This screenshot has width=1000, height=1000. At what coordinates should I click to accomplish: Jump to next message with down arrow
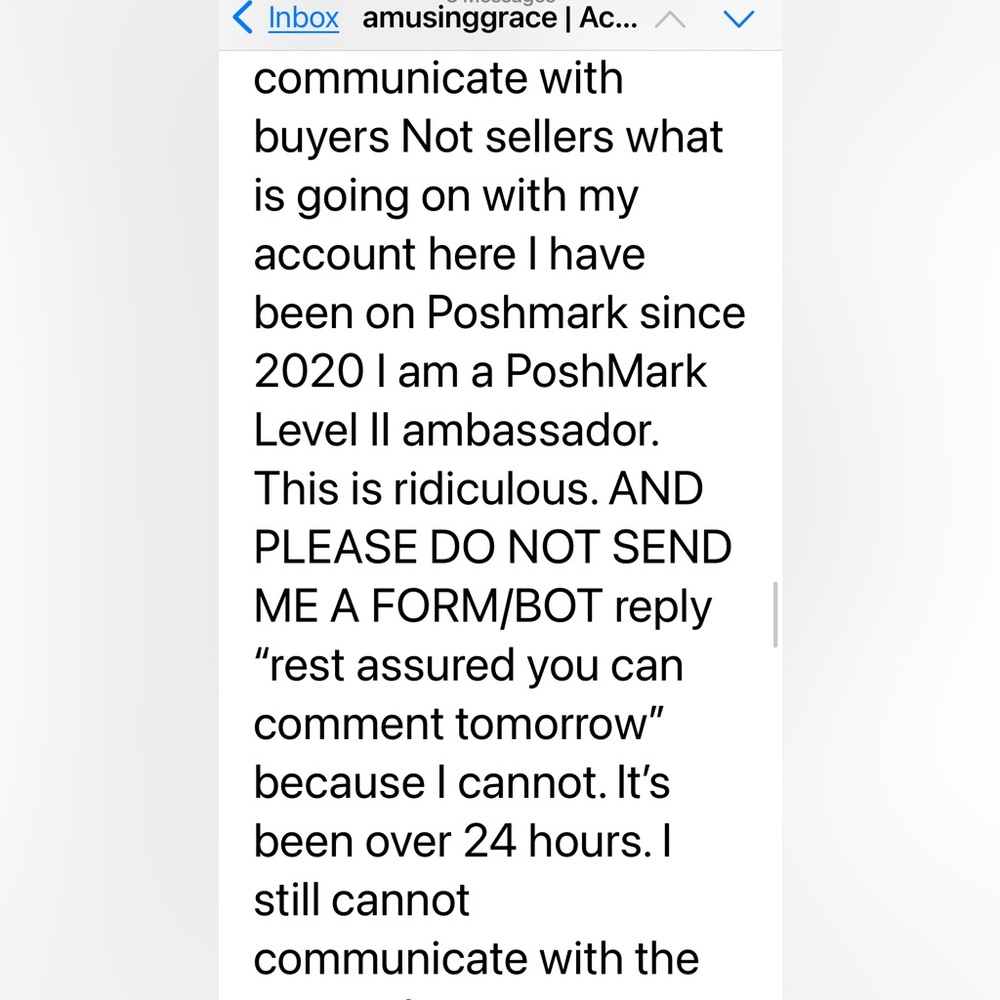[x=737, y=19]
